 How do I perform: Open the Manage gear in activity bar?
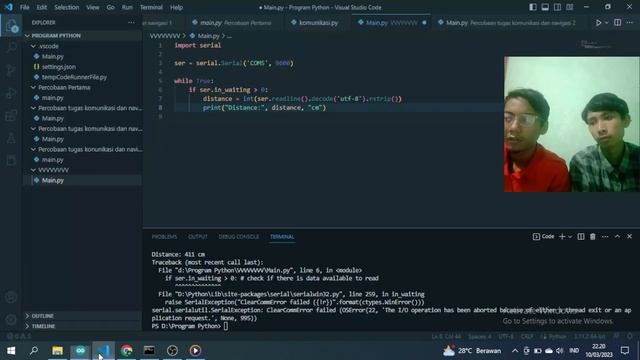click(11, 319)
